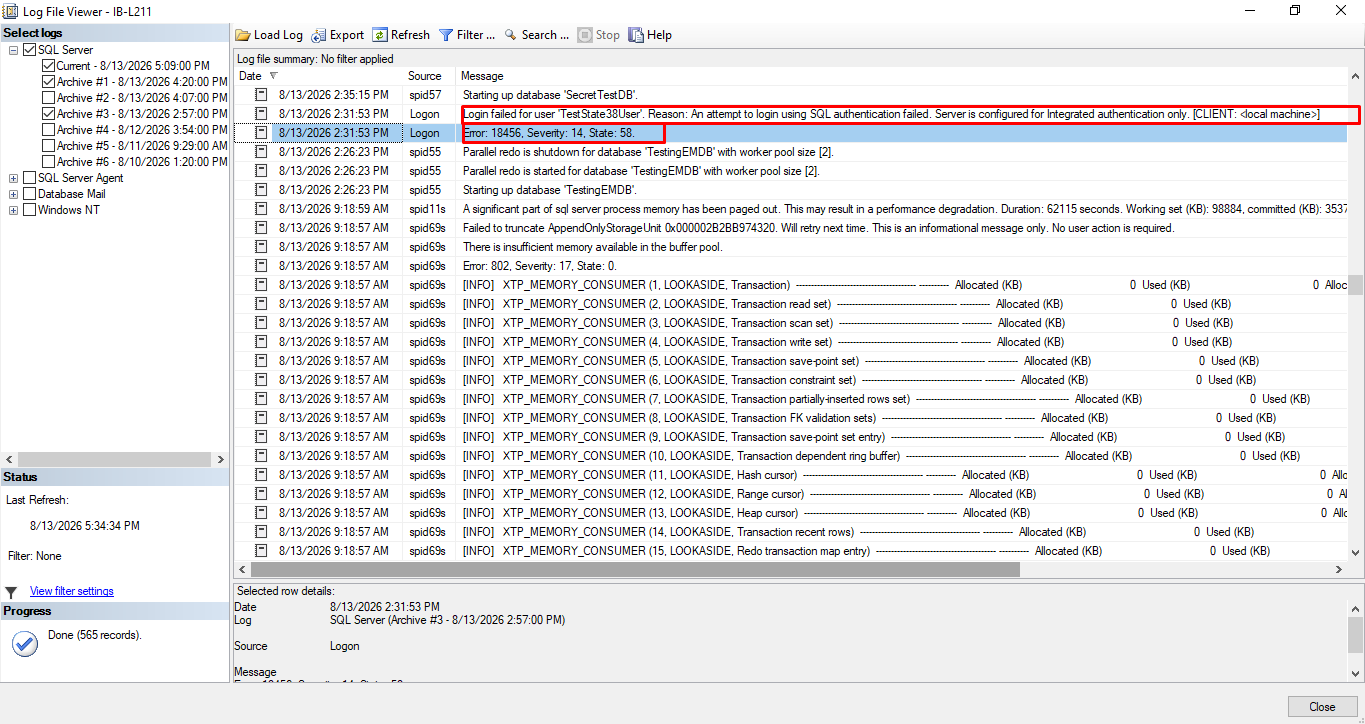Click the Select logs tree horizontal scrollbar

pyautogui.click(x=115, y=459)
